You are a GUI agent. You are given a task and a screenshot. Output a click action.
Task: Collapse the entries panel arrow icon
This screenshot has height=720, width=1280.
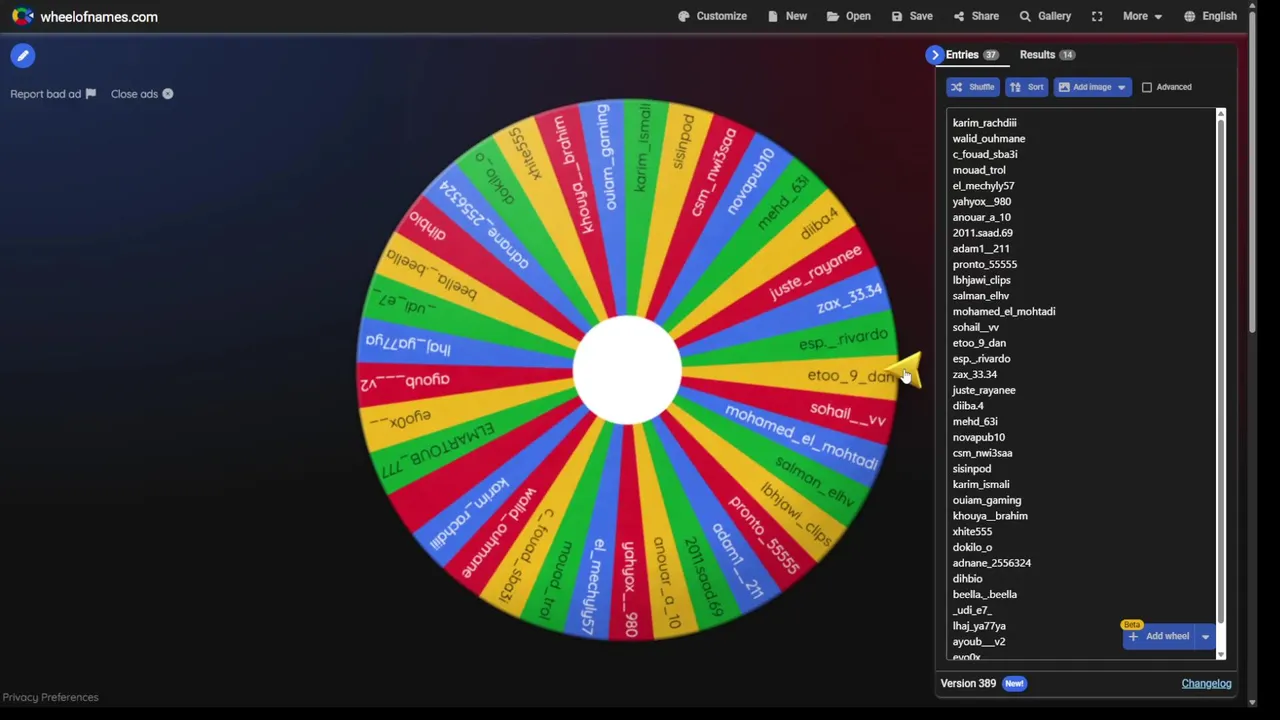(935, 55)
